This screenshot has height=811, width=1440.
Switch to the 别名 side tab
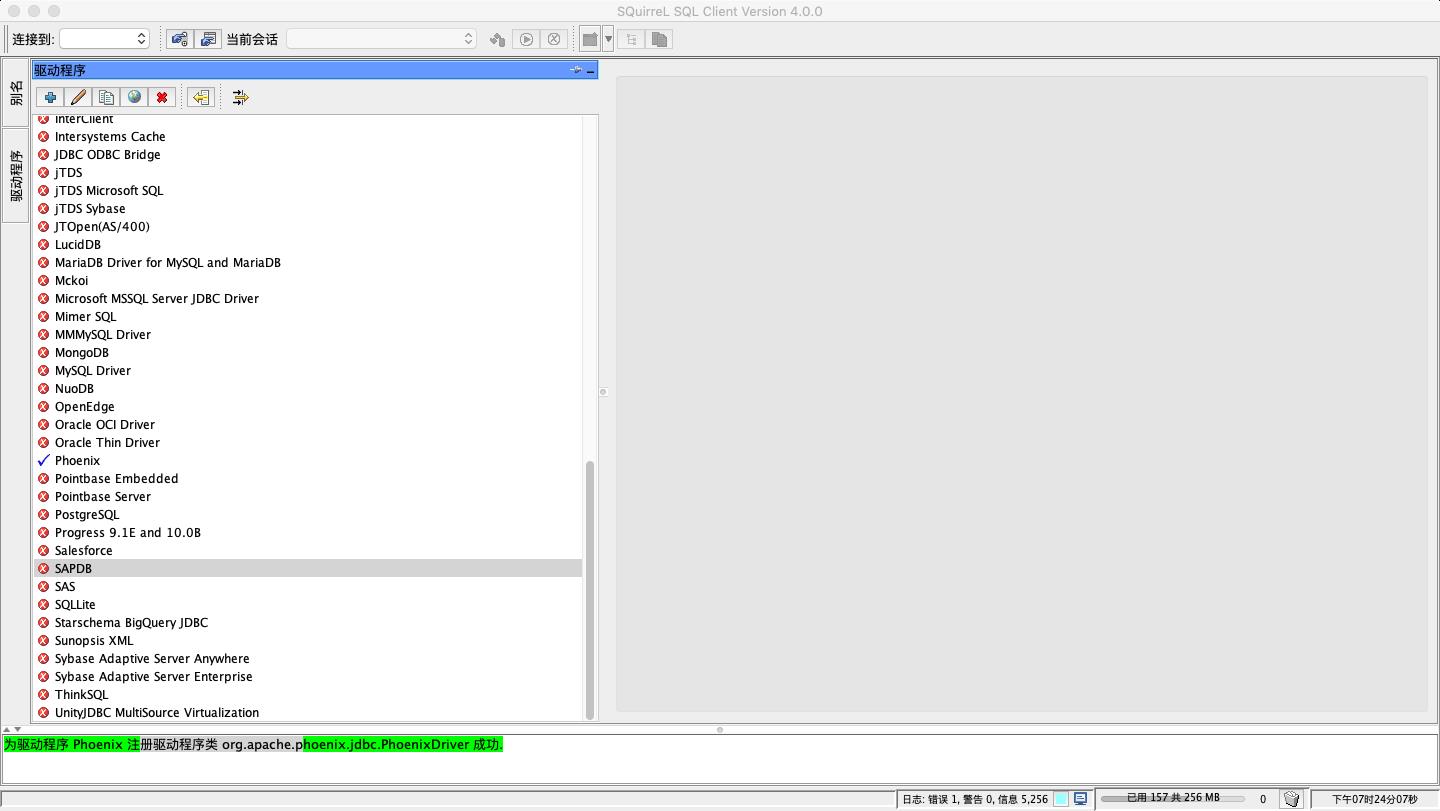[16, 92]
